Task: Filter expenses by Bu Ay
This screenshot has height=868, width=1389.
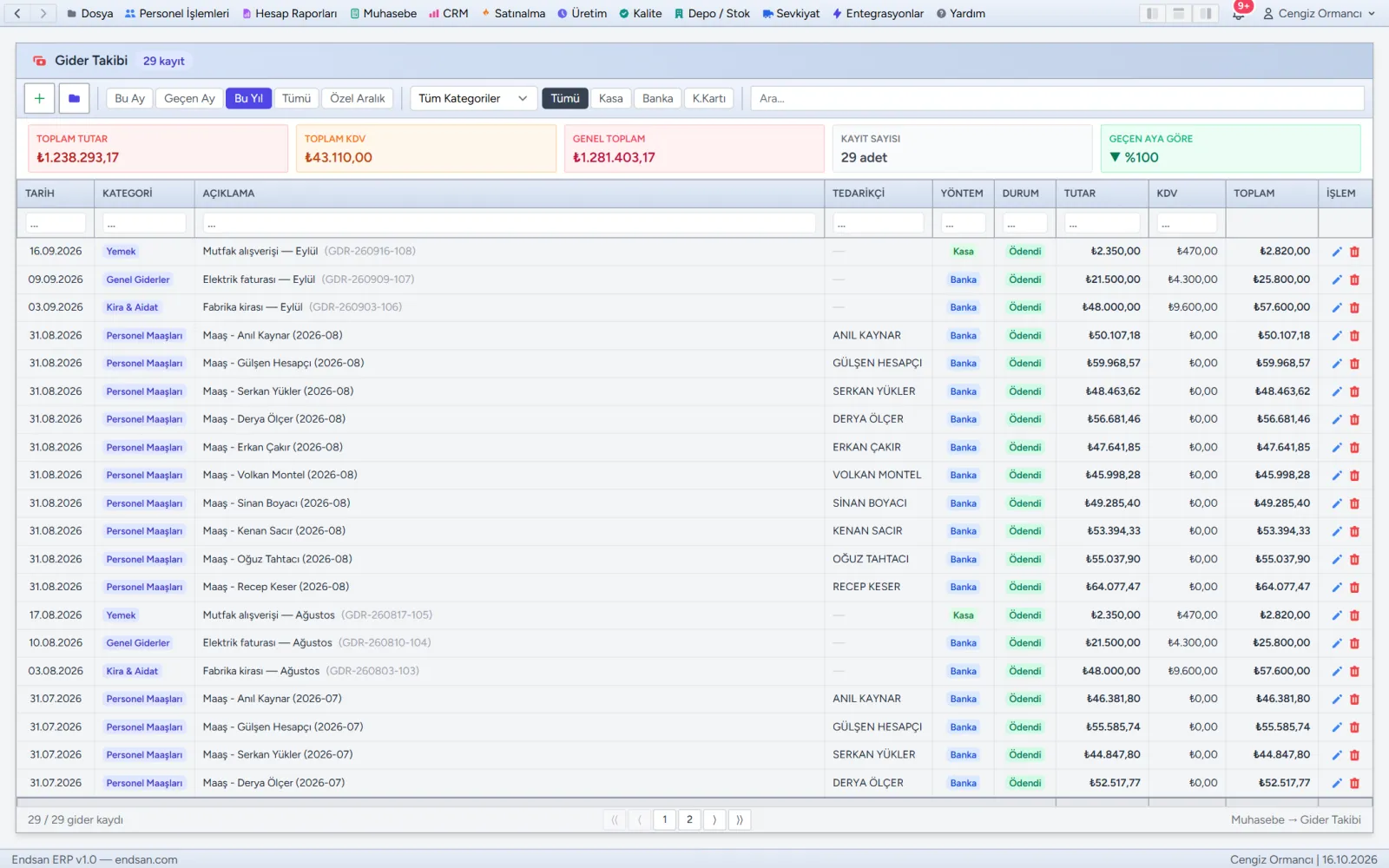Action: click(130, 99)
